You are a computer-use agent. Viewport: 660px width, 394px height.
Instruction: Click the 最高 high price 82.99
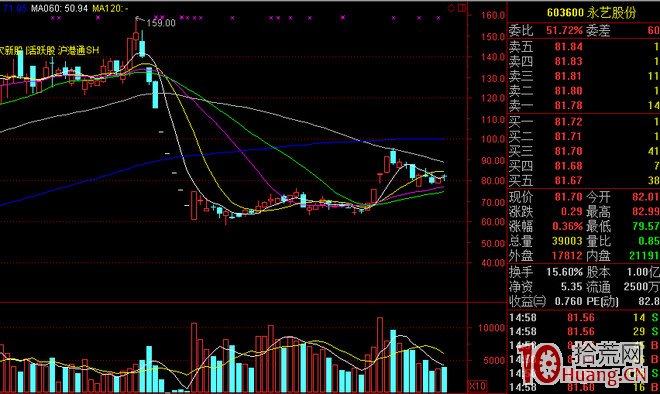[646, 211]
